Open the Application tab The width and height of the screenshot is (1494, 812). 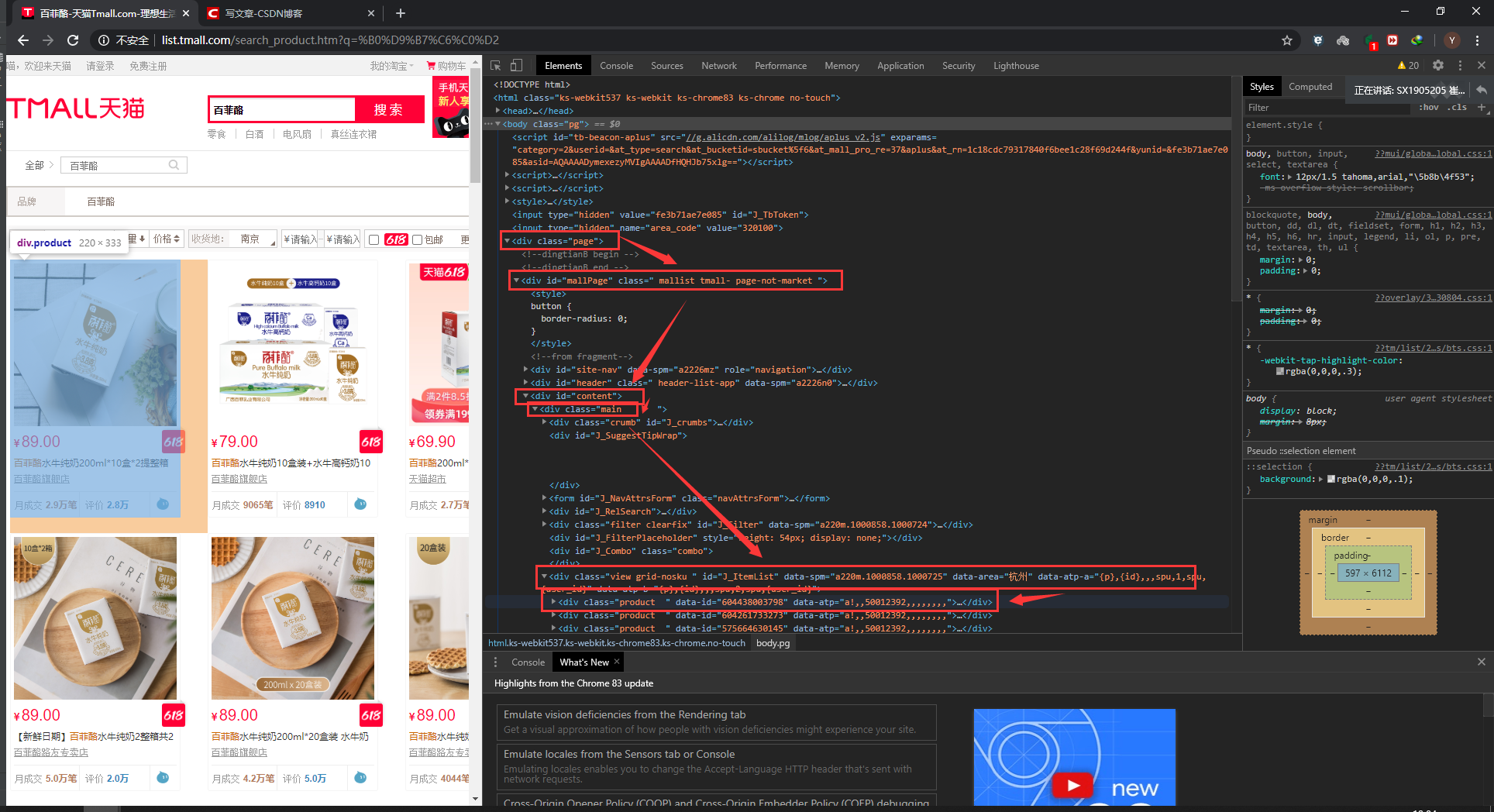click(x=900, y=66)
